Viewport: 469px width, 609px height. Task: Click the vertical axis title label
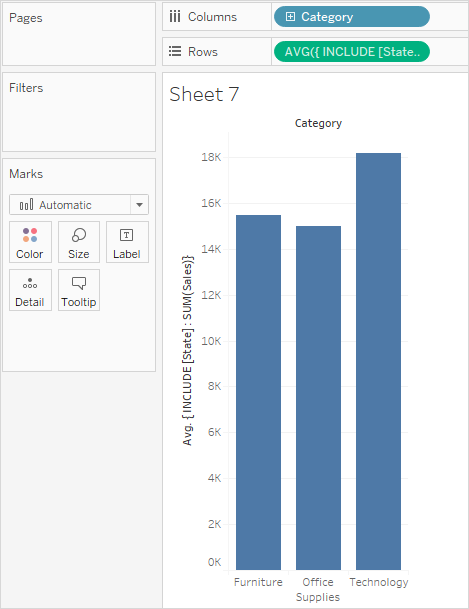pos(187,350)
